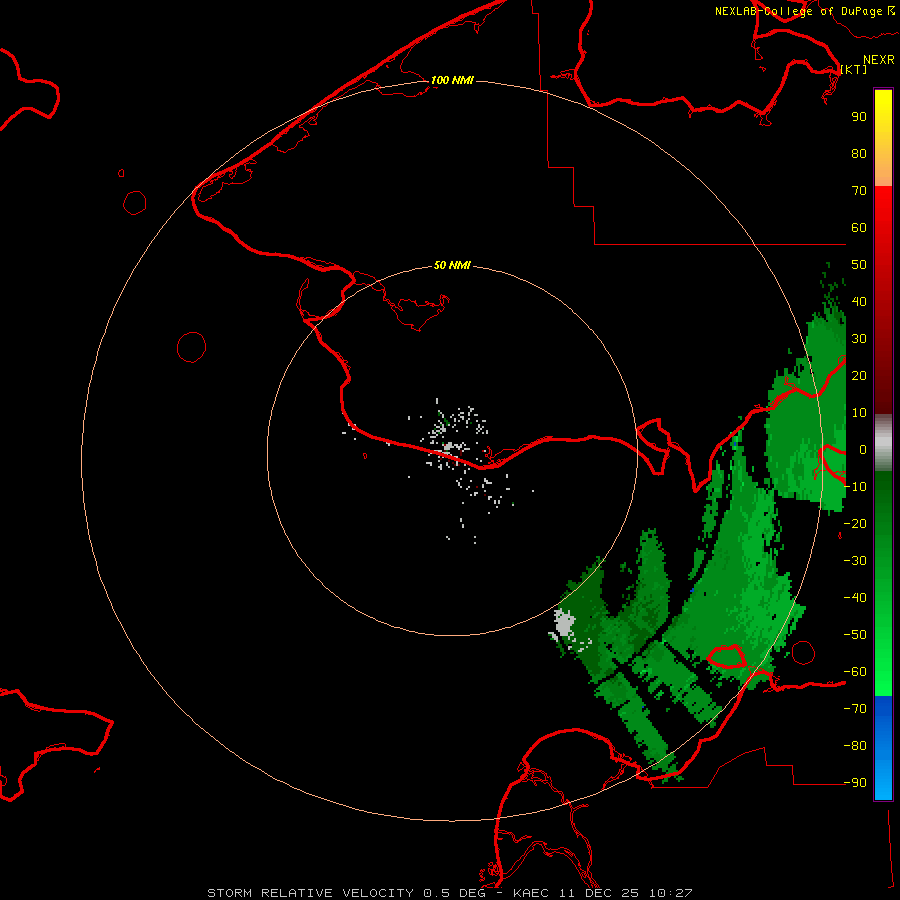Pick the blue segment of the color bar

[883, 748]
